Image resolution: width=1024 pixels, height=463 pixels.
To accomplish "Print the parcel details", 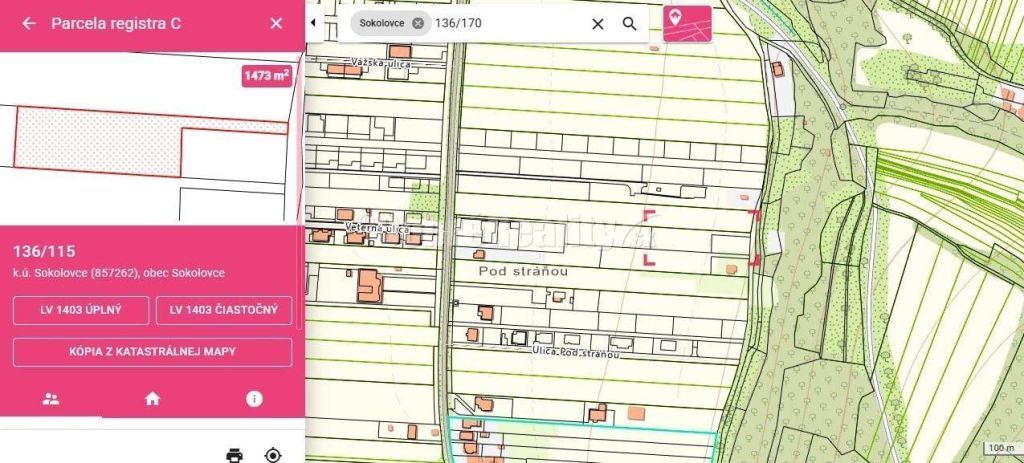I will (x=234, y=455).
